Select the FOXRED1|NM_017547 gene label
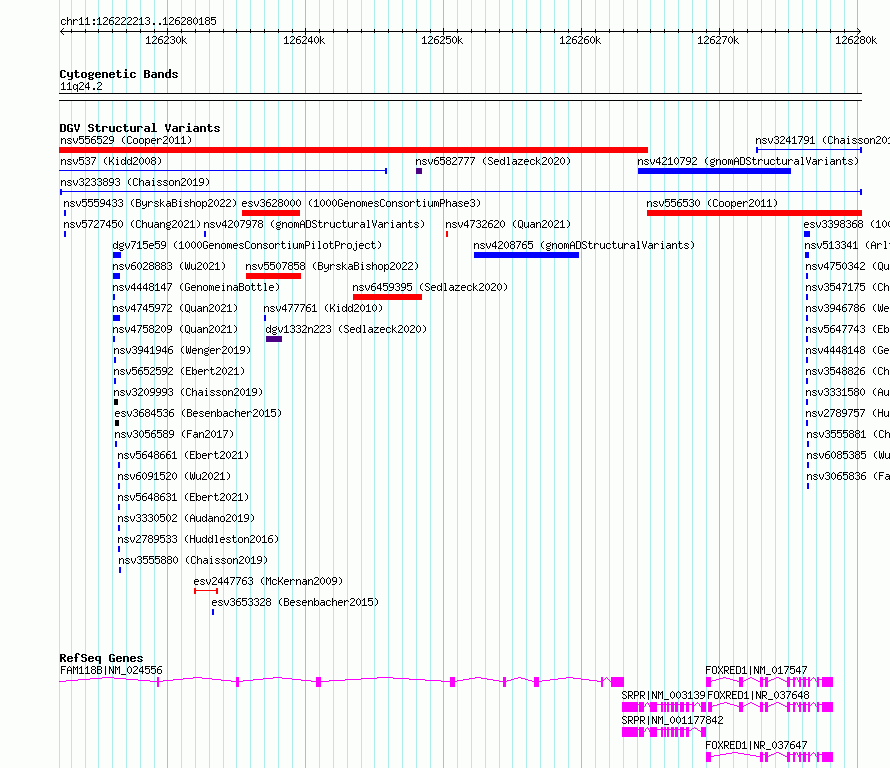Viewport: 890px width, 768px height. pos(756,670)
